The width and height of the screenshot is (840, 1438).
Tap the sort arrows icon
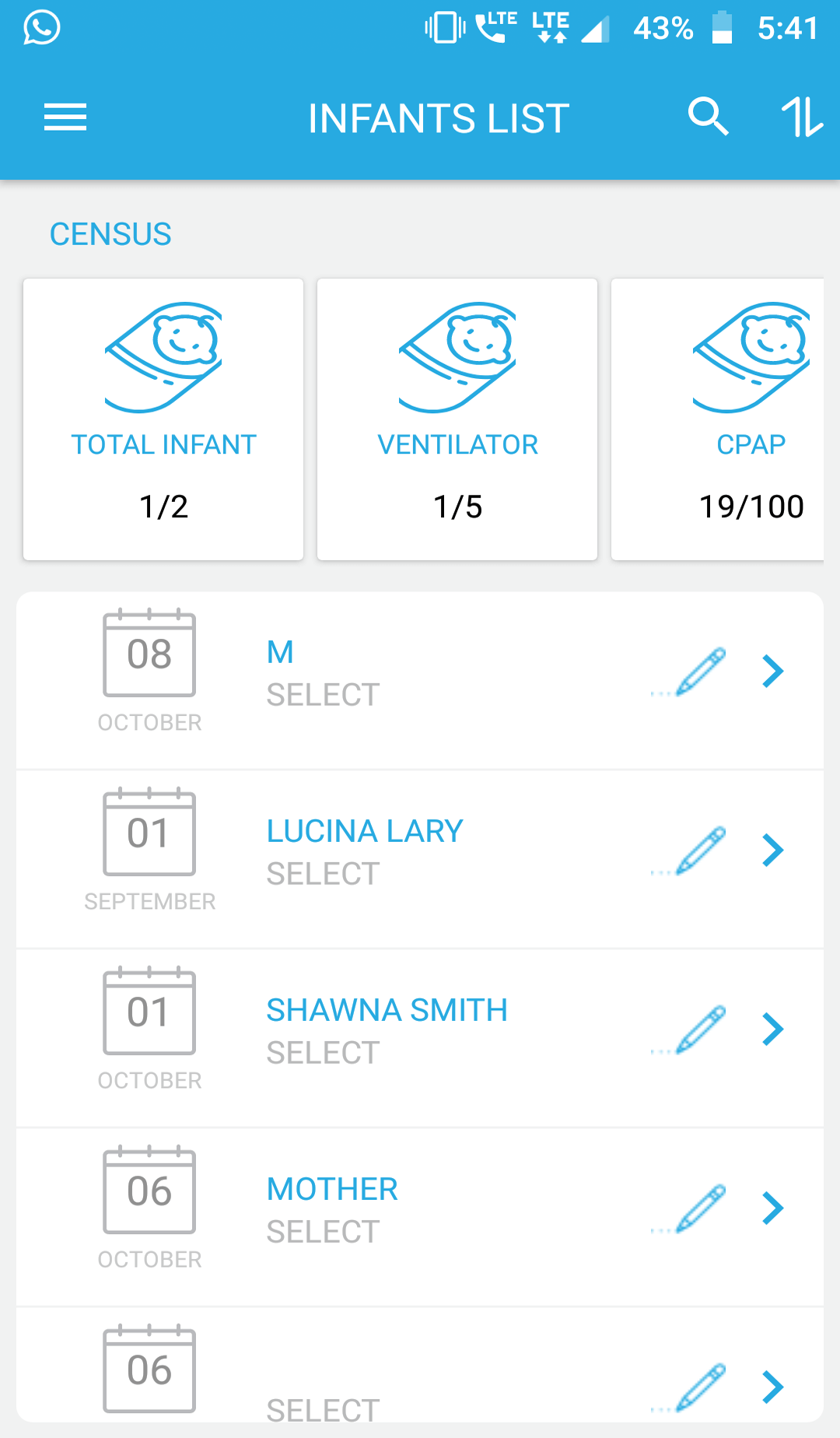tap(802, 117)
